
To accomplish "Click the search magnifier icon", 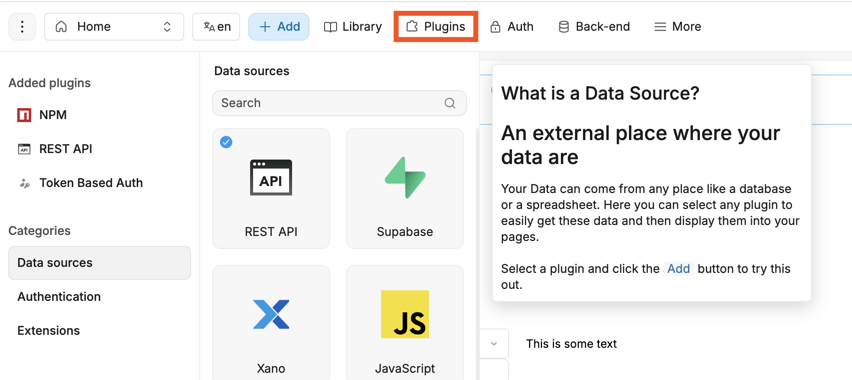I will pos(450,103).
